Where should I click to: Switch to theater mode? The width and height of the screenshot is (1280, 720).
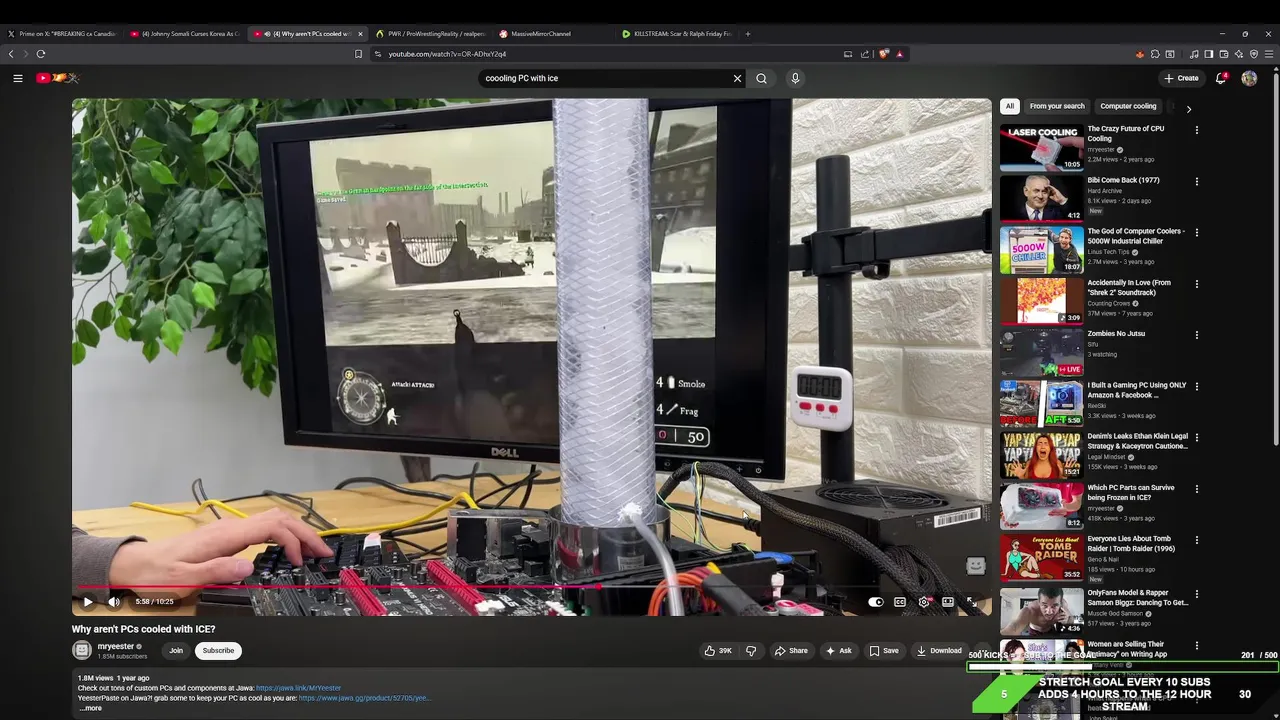948,602
